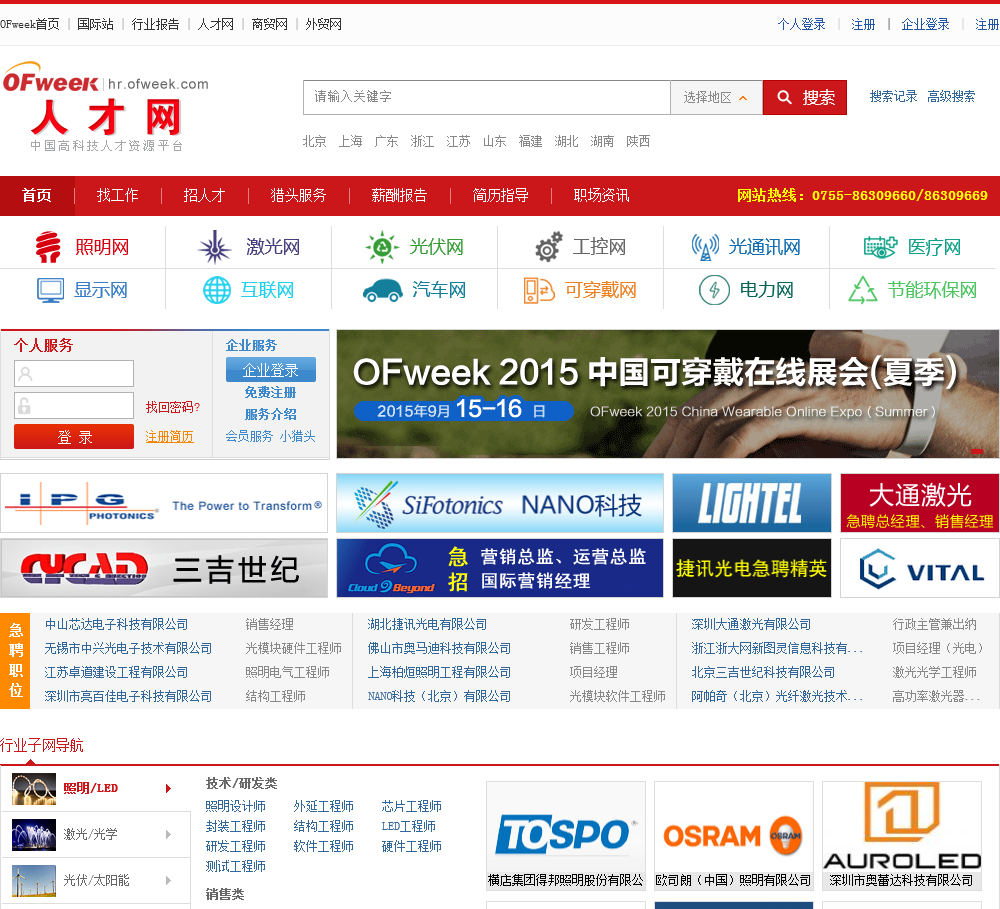Select the 找工作 navigation tab
Image resolution: width=1000 pixels, height=909 pixels.
(117, 195)
